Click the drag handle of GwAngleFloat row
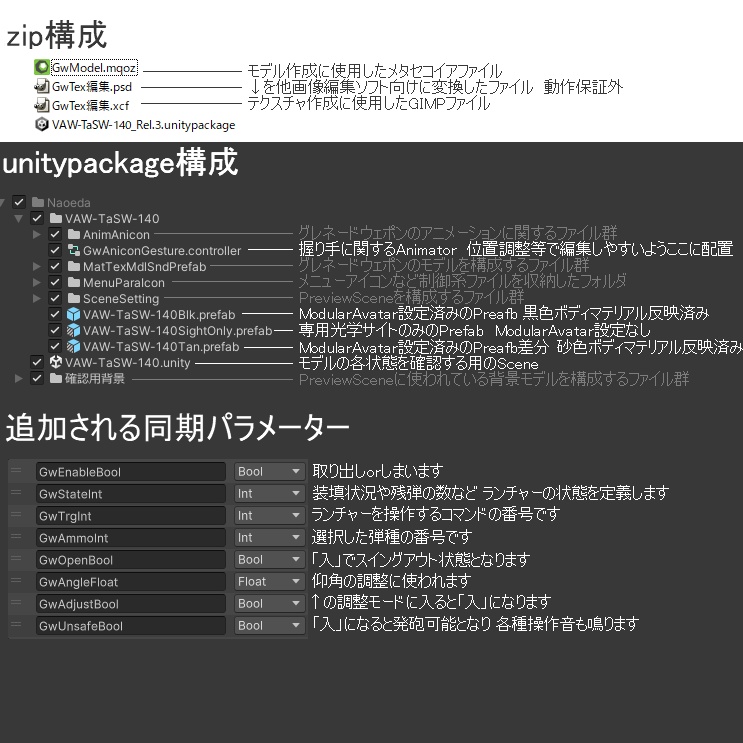 click(16, 580)
